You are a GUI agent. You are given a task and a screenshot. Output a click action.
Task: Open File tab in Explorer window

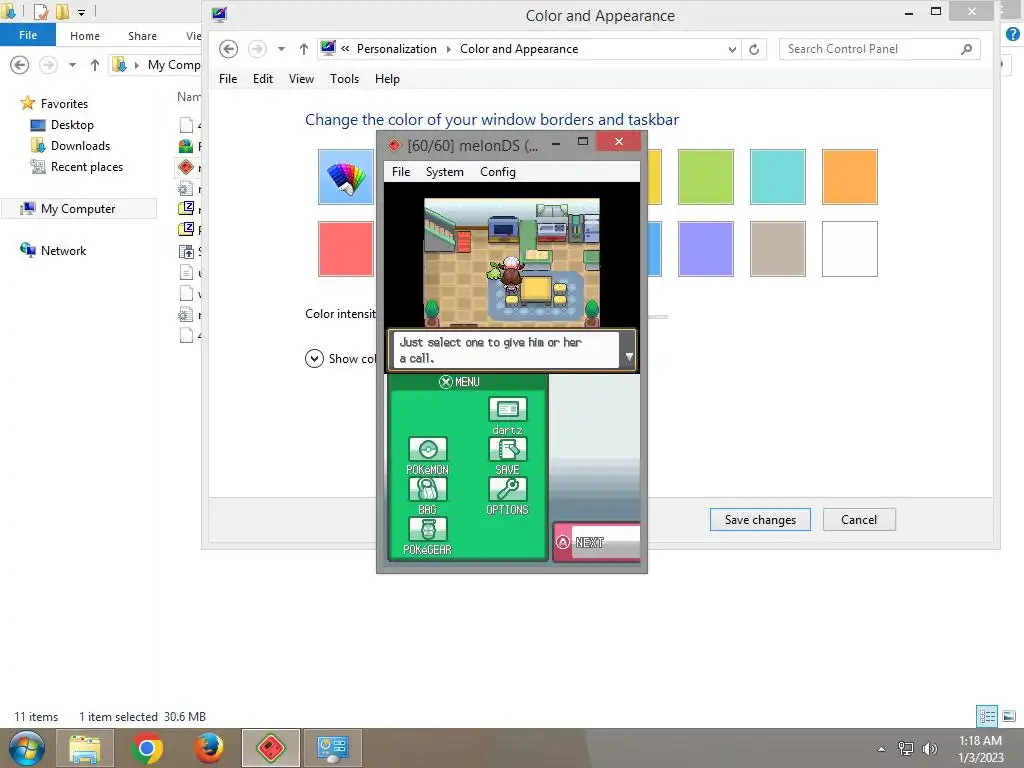coord(28,35)
